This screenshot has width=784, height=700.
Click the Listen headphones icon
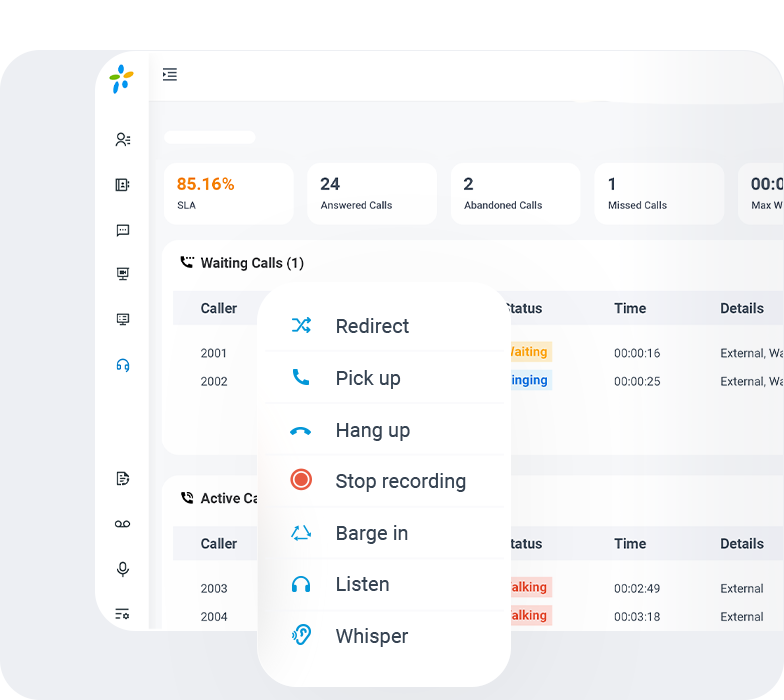point(301,584)
